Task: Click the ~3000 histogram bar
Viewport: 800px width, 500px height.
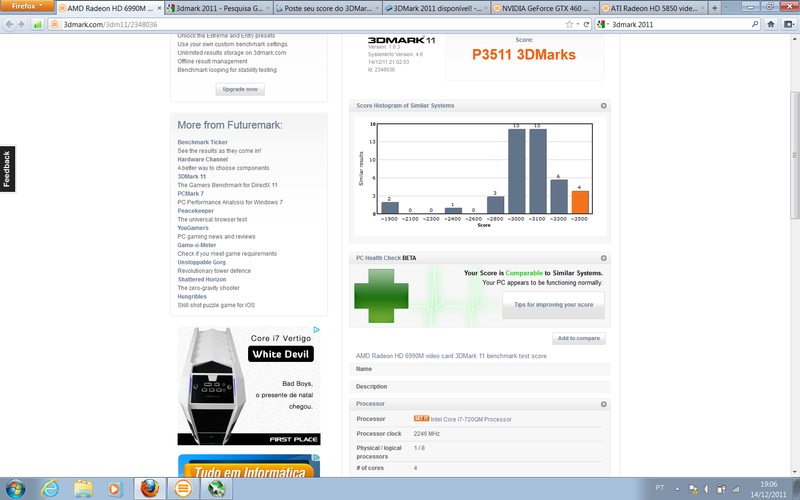Action: tap(516, 171)
